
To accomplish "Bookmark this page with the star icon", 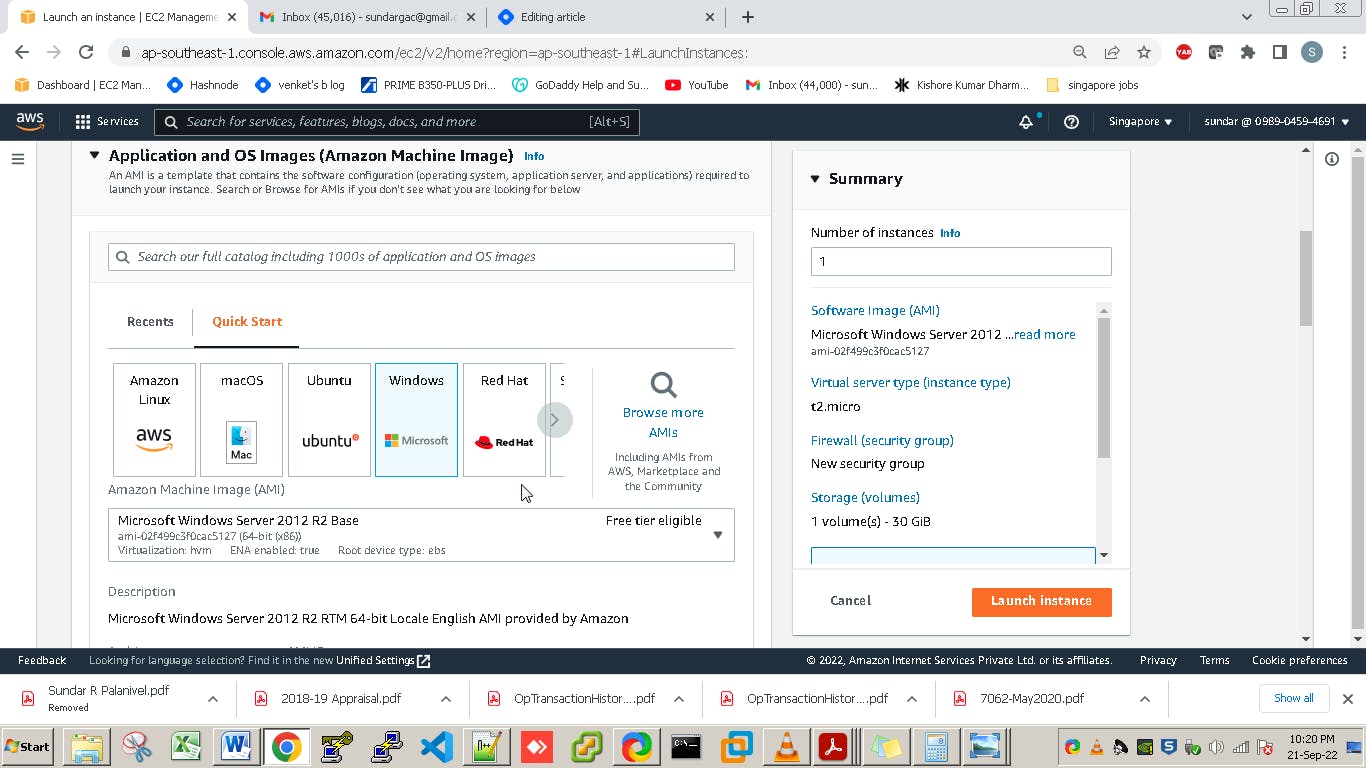I will point(1144,52).
